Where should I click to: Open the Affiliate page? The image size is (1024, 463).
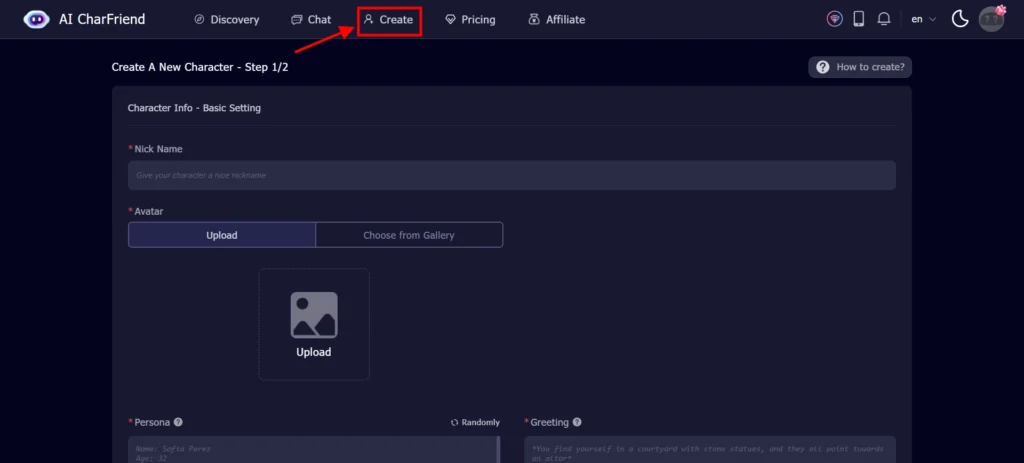tap(557, 19)
